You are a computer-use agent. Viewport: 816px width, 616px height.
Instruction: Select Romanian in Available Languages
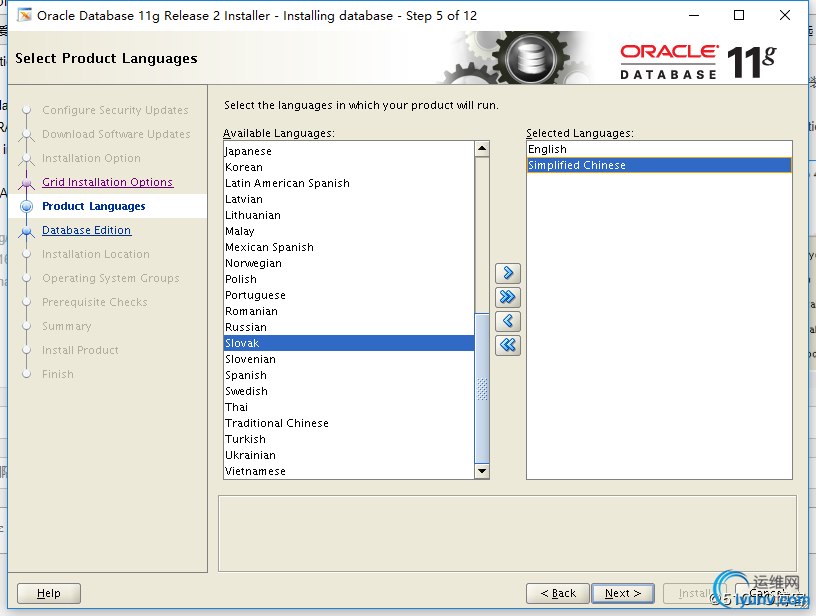(x=349, y=311)
